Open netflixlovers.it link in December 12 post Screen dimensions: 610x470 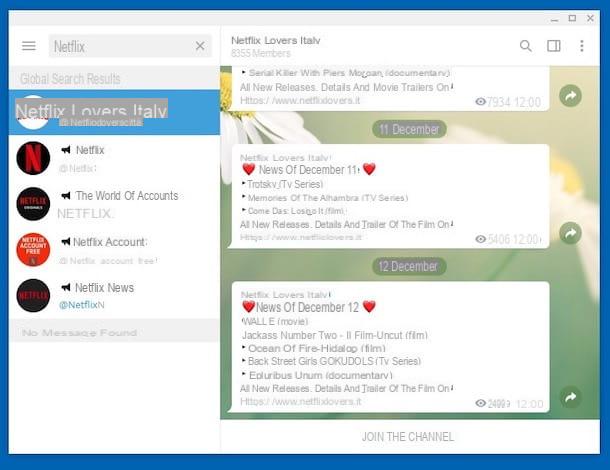click(301, 402)
